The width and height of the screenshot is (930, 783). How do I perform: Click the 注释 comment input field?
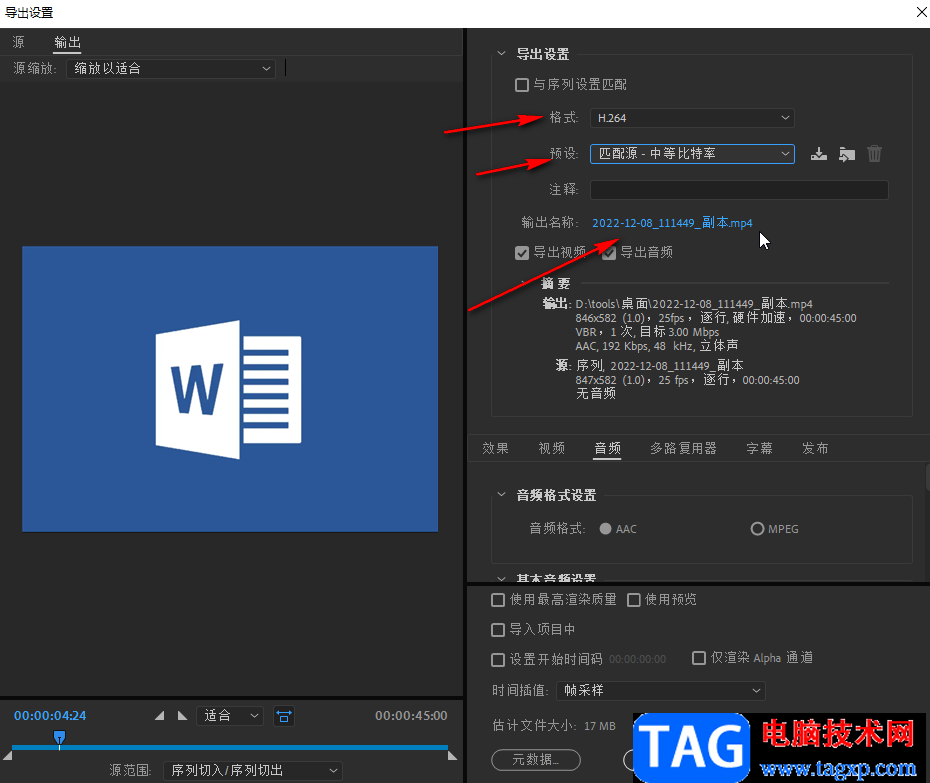(739, 190)
